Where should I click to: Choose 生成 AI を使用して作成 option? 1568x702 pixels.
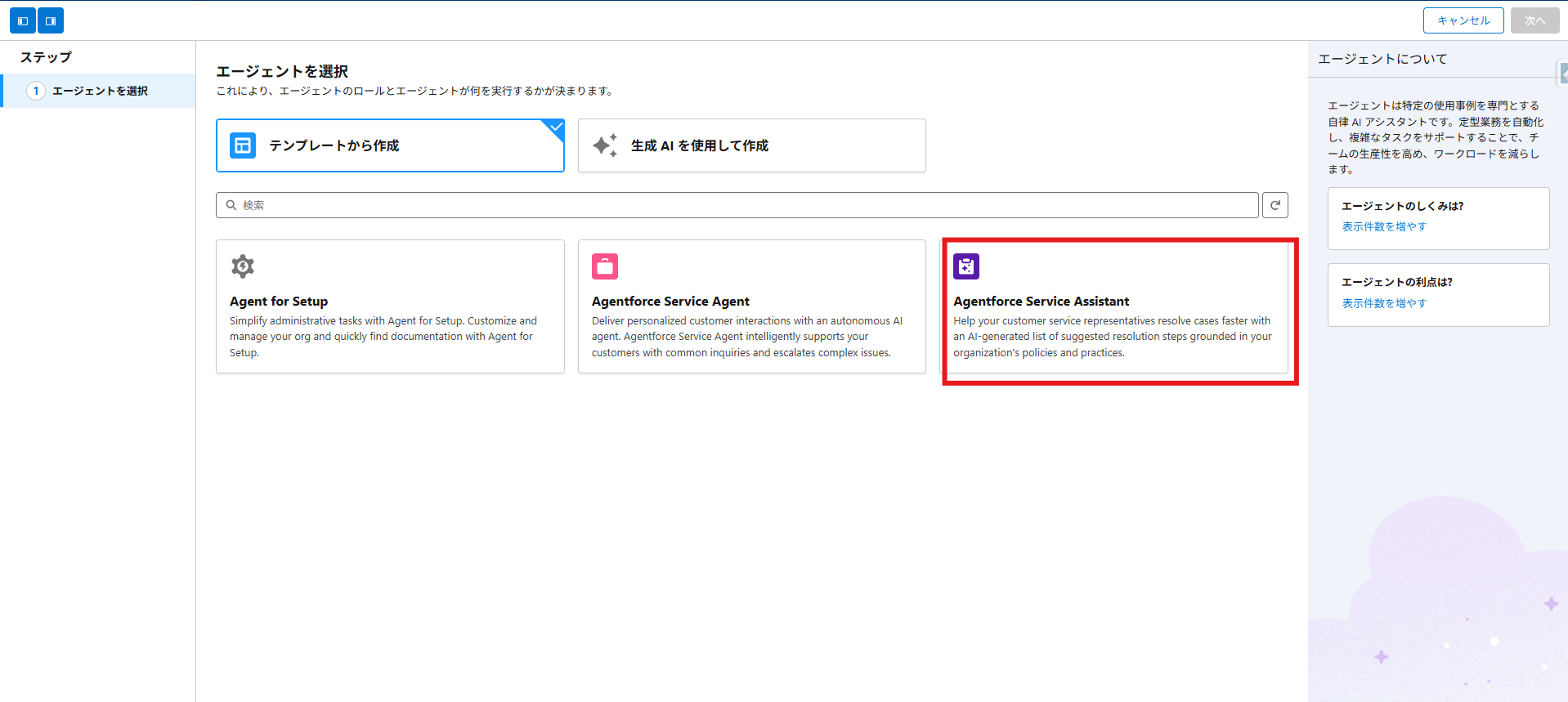click(699, 145)
